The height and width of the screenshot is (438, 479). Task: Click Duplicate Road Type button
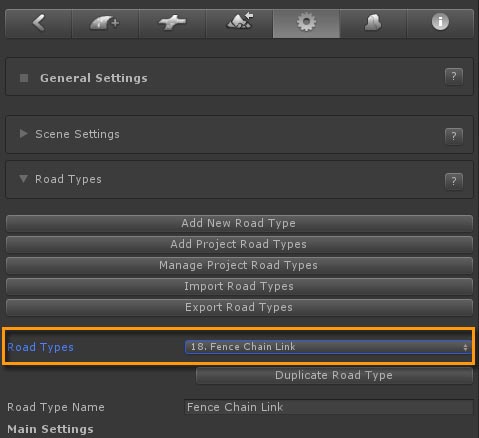334,376
